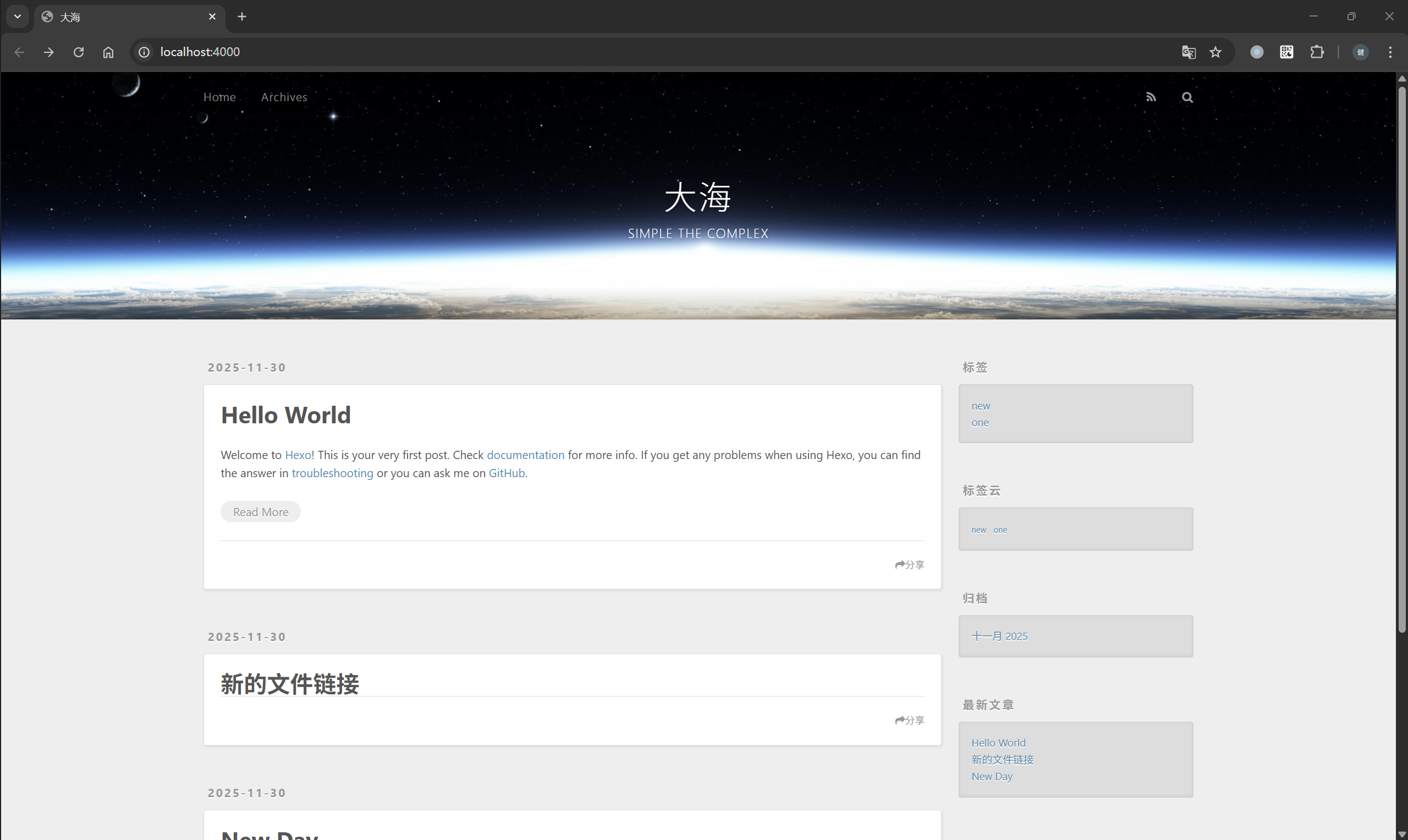Open the Archives navigation item

pos(284,97)
